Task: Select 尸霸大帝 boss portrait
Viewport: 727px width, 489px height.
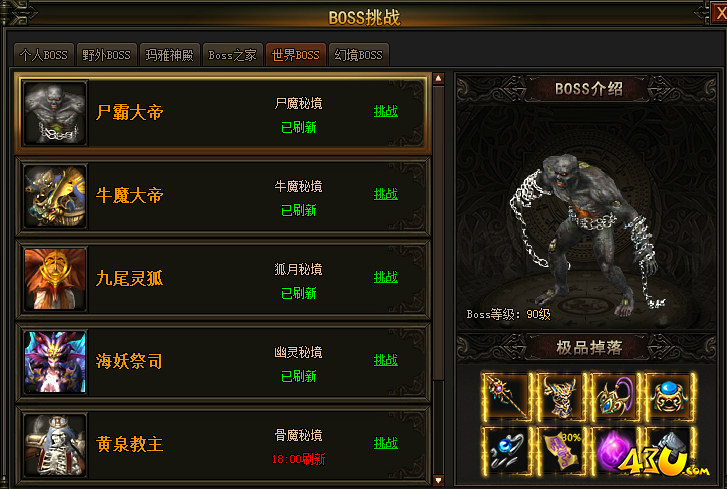Action: point(55,113)
